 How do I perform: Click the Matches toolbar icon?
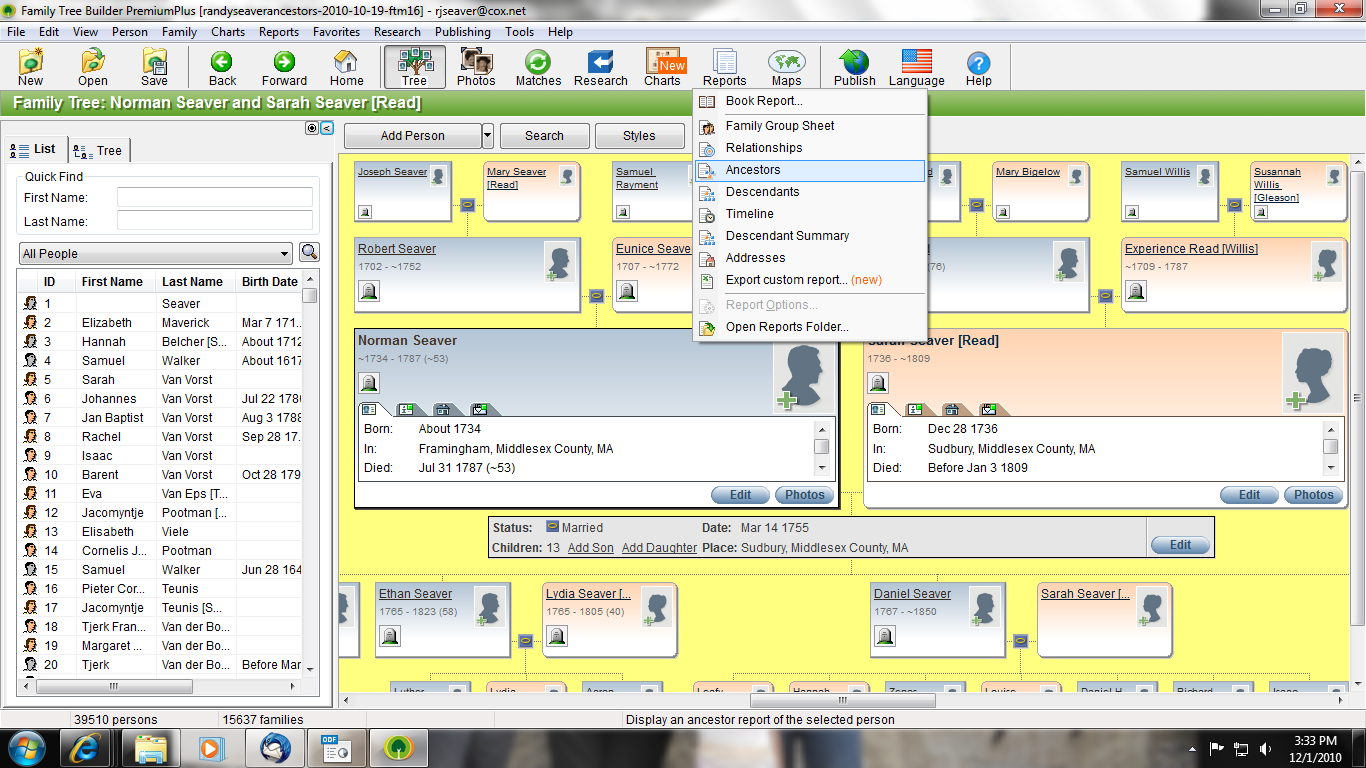click(x=538, y=67)
